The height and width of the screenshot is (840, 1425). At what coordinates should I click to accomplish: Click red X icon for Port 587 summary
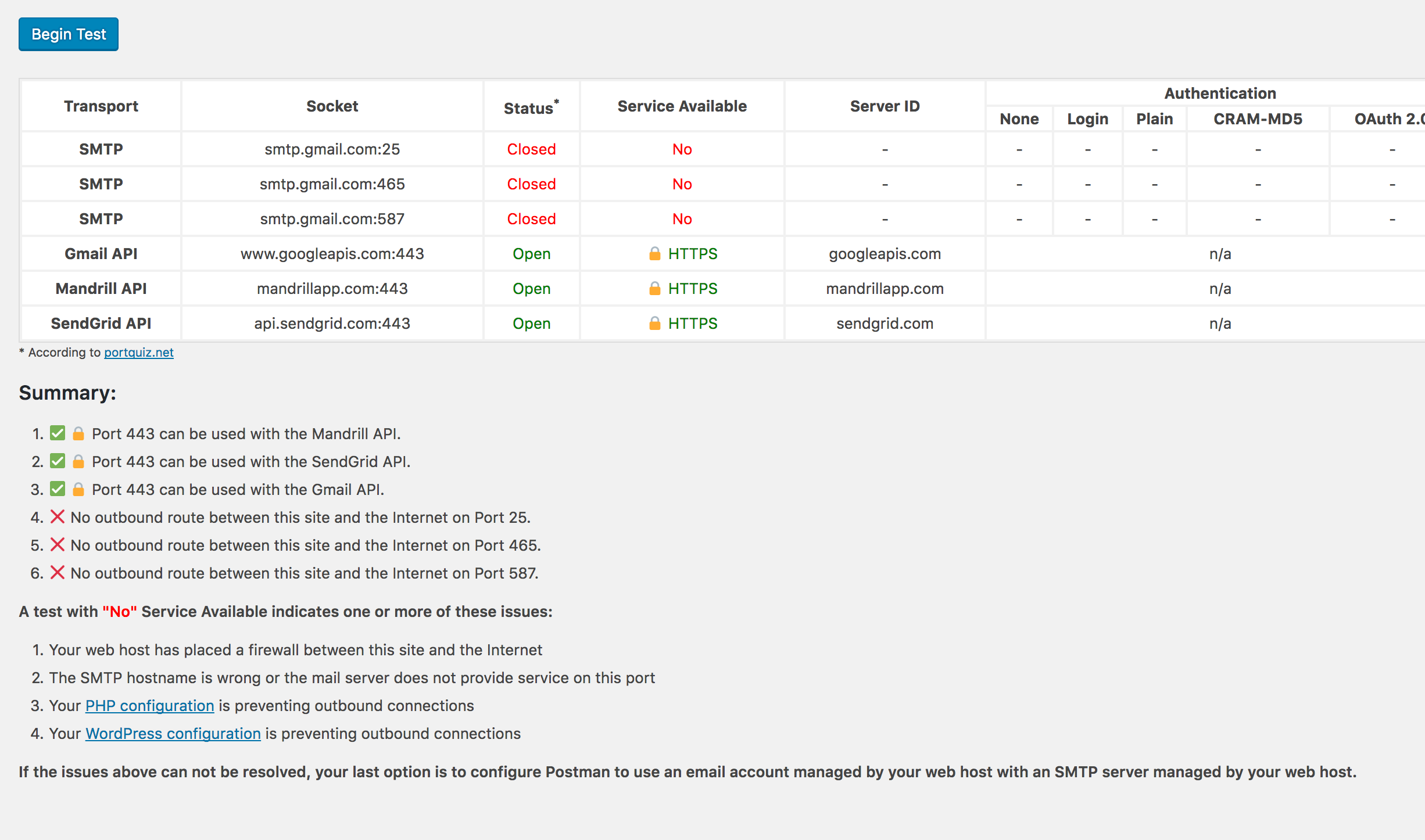[x=58, y=572]
